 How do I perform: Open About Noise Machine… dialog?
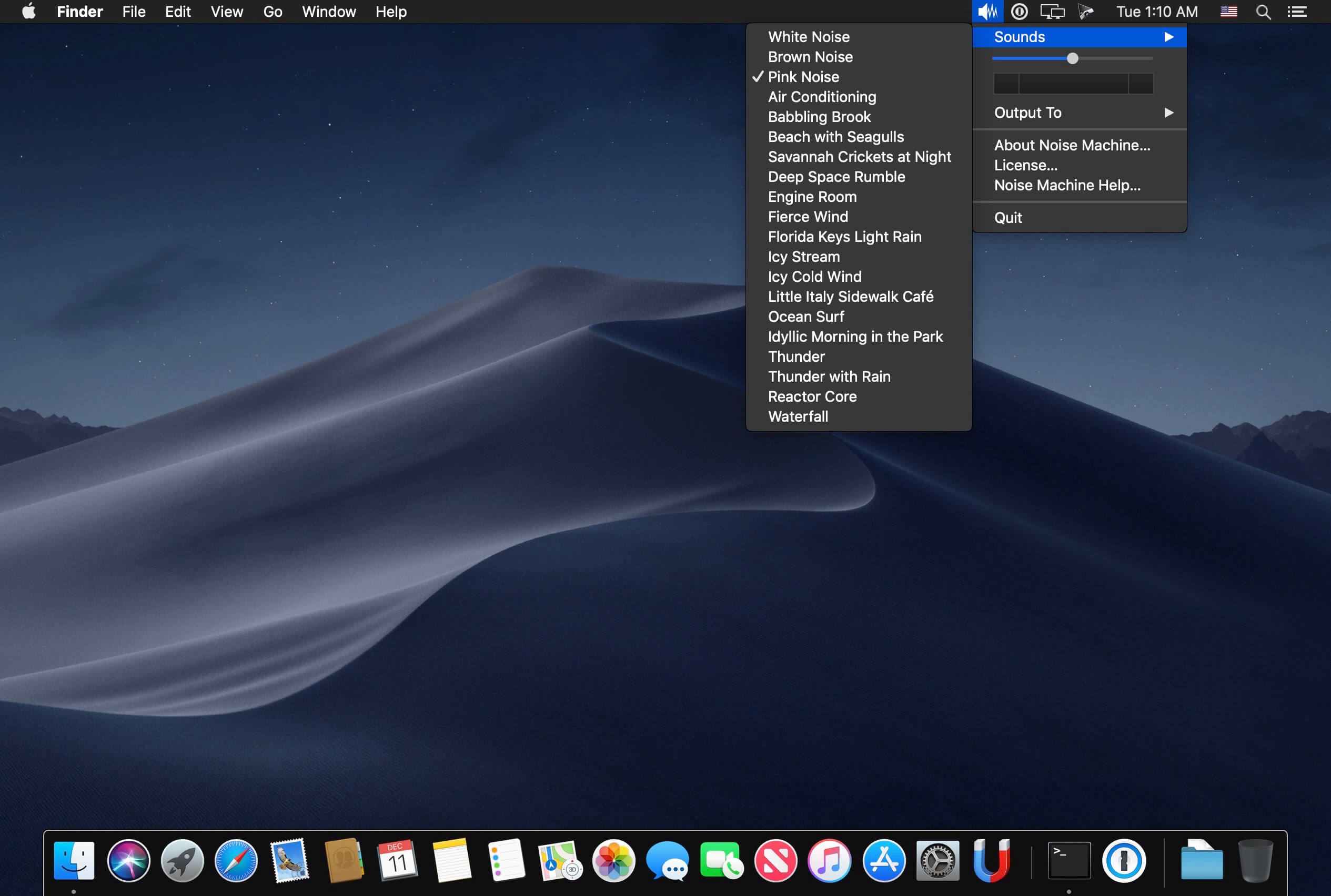coord(1072,145)
